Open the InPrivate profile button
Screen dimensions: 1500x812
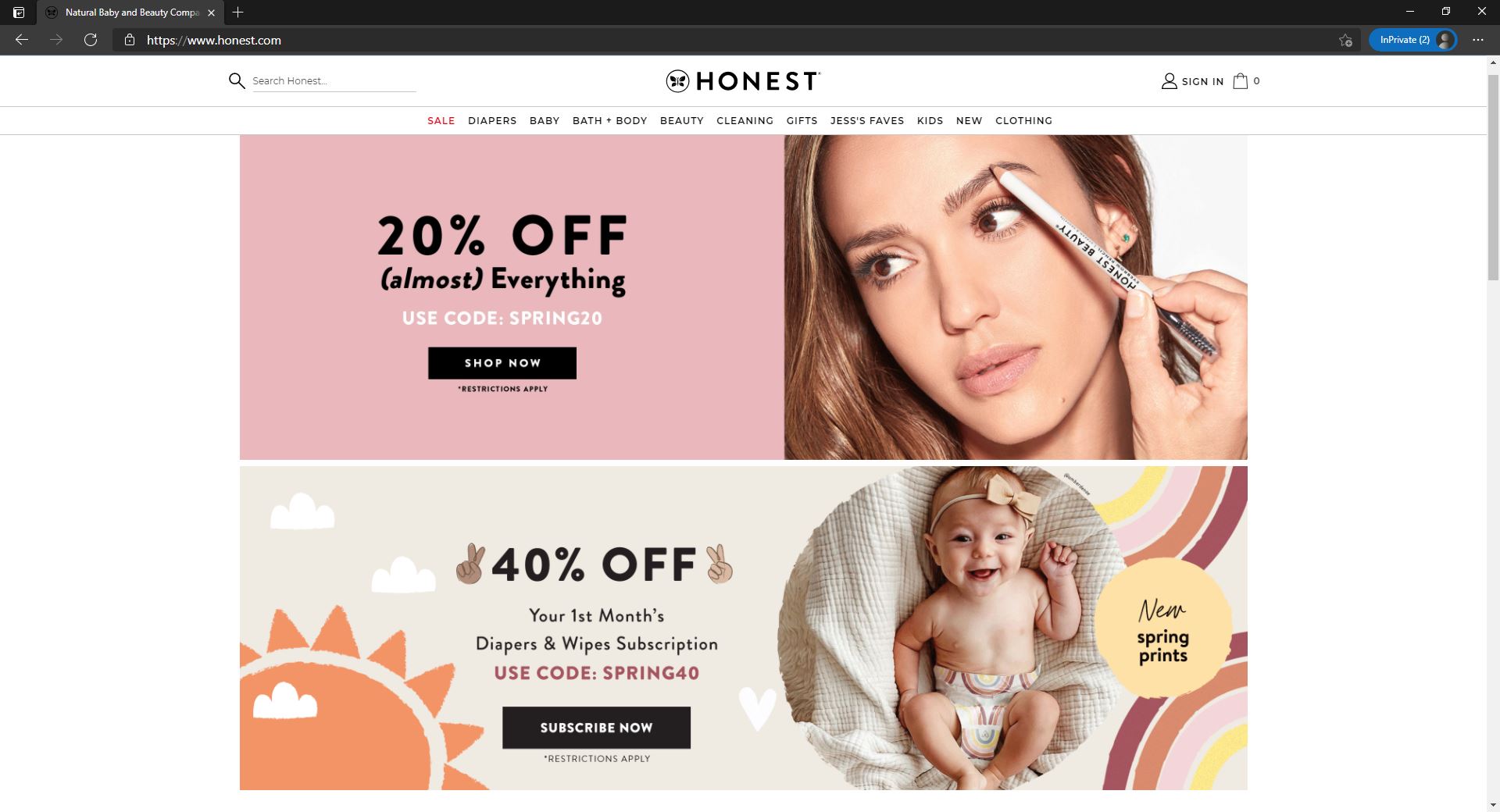point(1412,40)
